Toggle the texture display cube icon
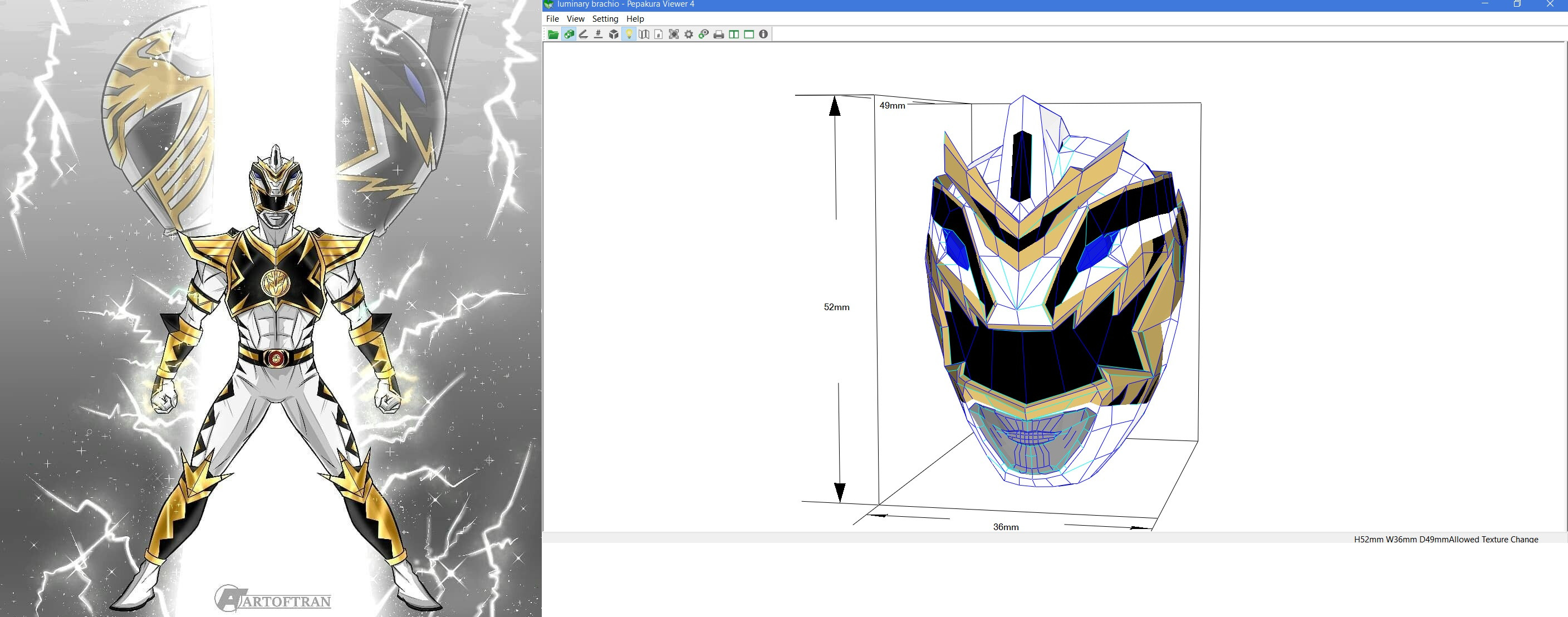The image size is (1568, 617). click(569, 35)
